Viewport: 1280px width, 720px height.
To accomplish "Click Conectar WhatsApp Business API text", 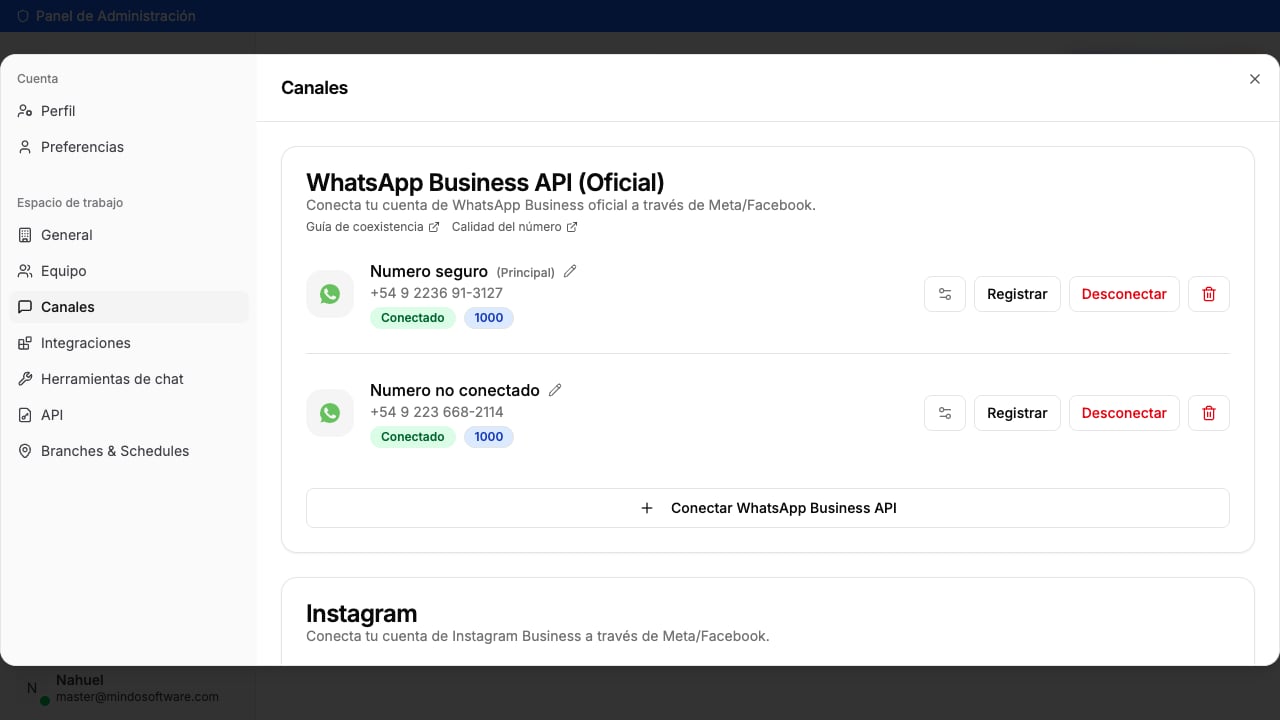I will tap(784, 508).
